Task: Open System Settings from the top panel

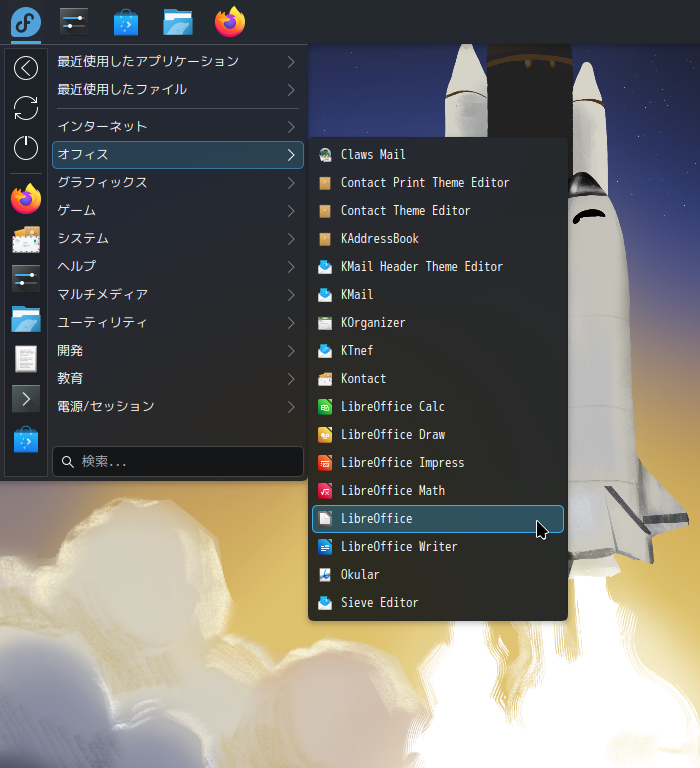Action: pyautogui.click(x=74, y=22)
